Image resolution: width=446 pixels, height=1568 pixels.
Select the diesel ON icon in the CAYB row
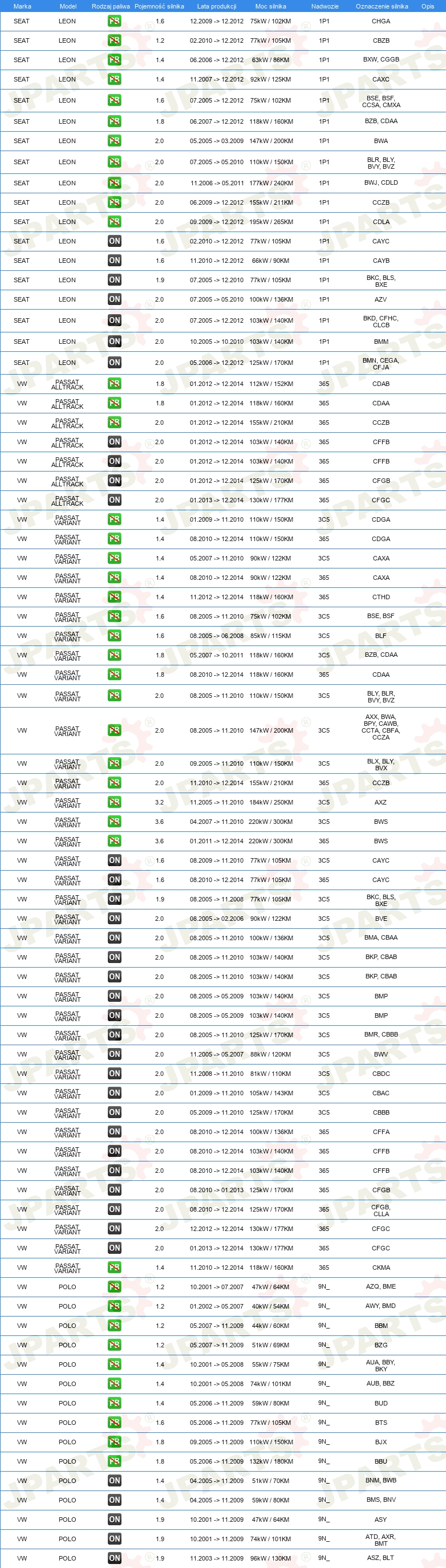point(115,261)
